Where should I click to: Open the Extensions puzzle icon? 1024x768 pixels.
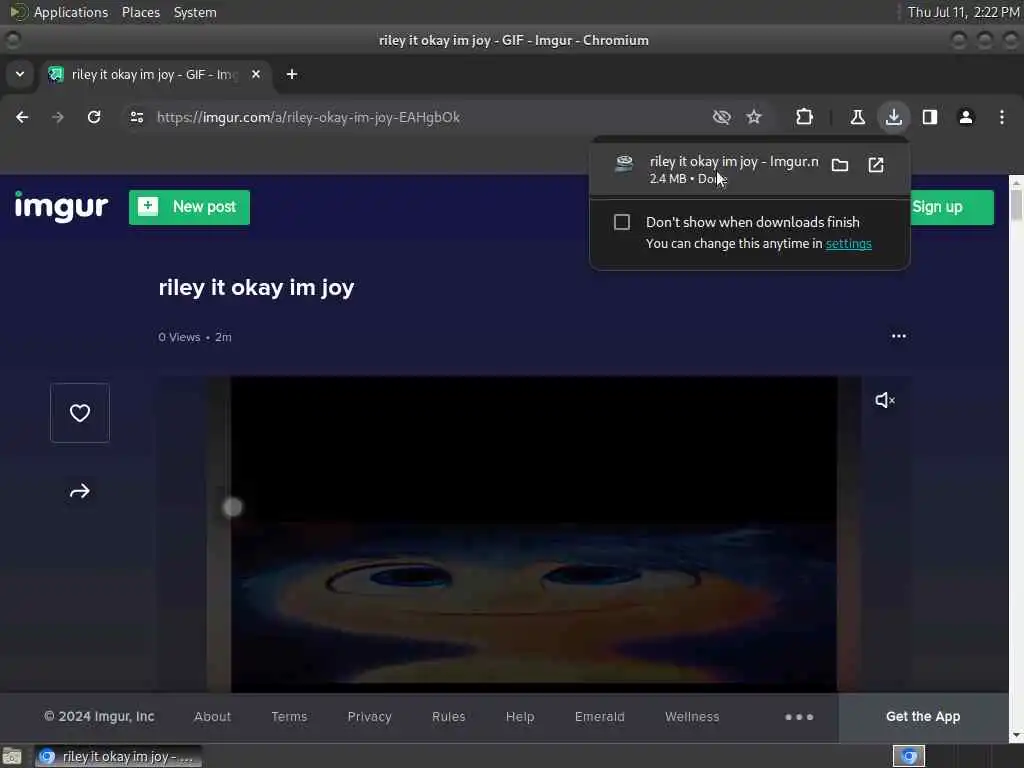[x=805, y=117]
